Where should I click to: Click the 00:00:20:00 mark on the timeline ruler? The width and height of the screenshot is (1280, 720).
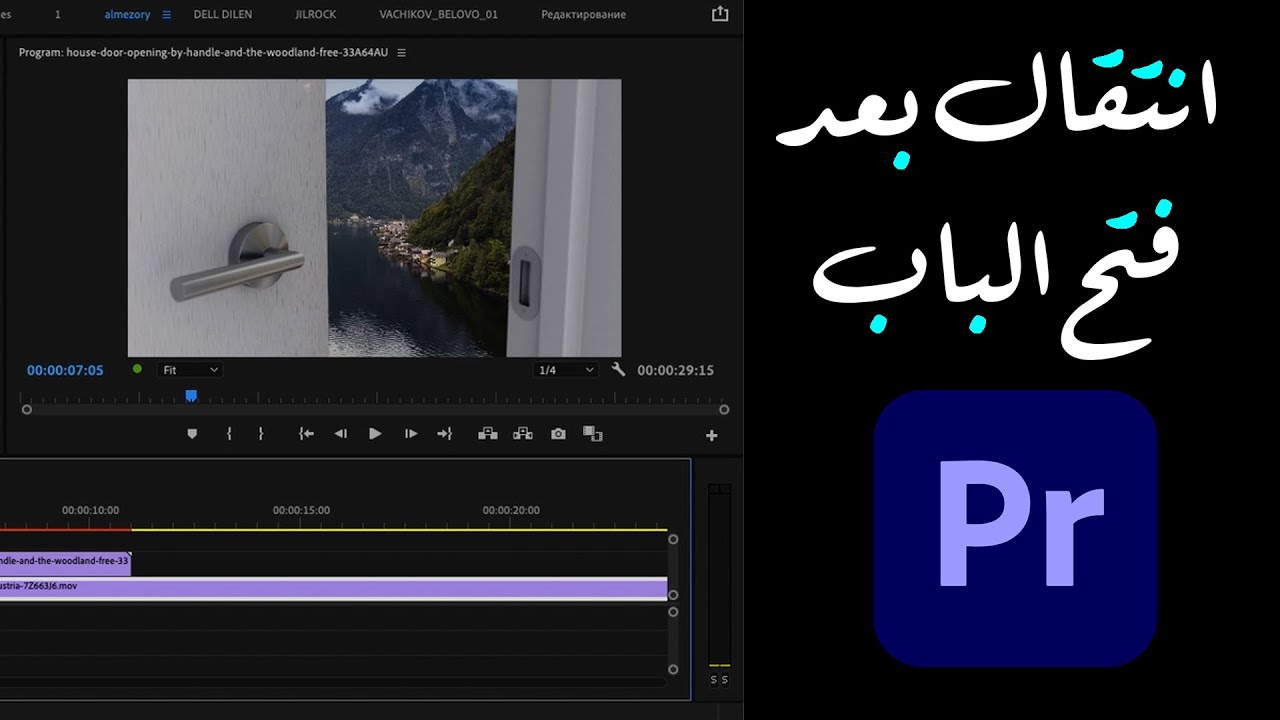(x=511, y=510)
